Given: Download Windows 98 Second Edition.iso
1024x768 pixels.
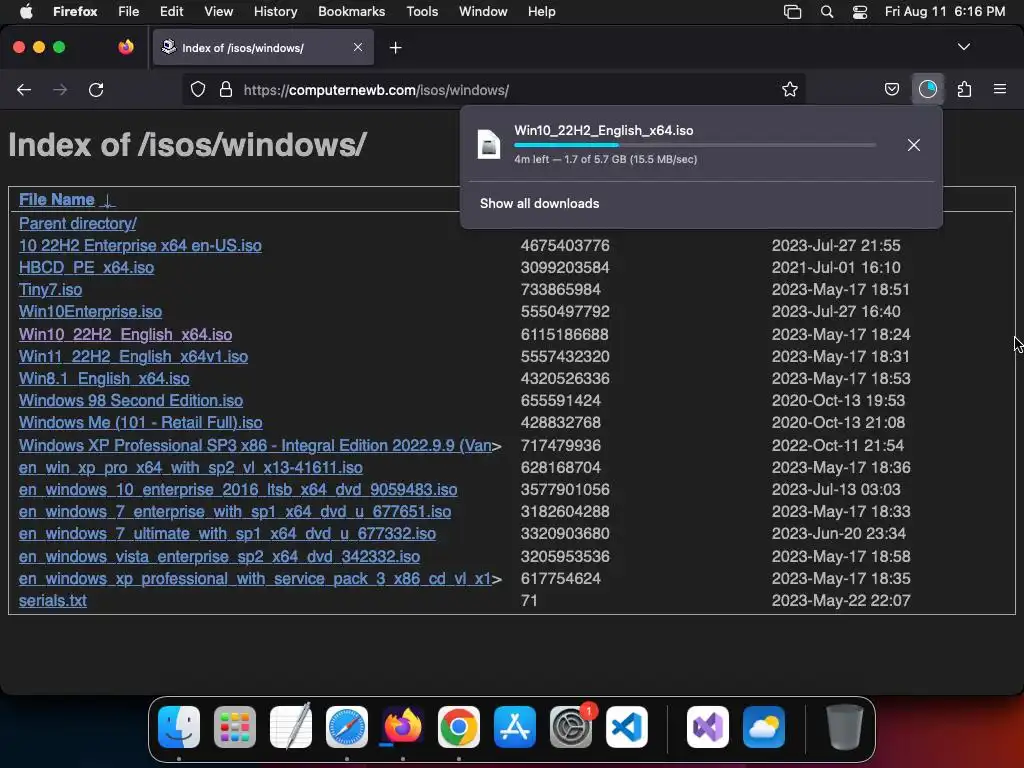Looking at the screenshot, I should point(131,400).
